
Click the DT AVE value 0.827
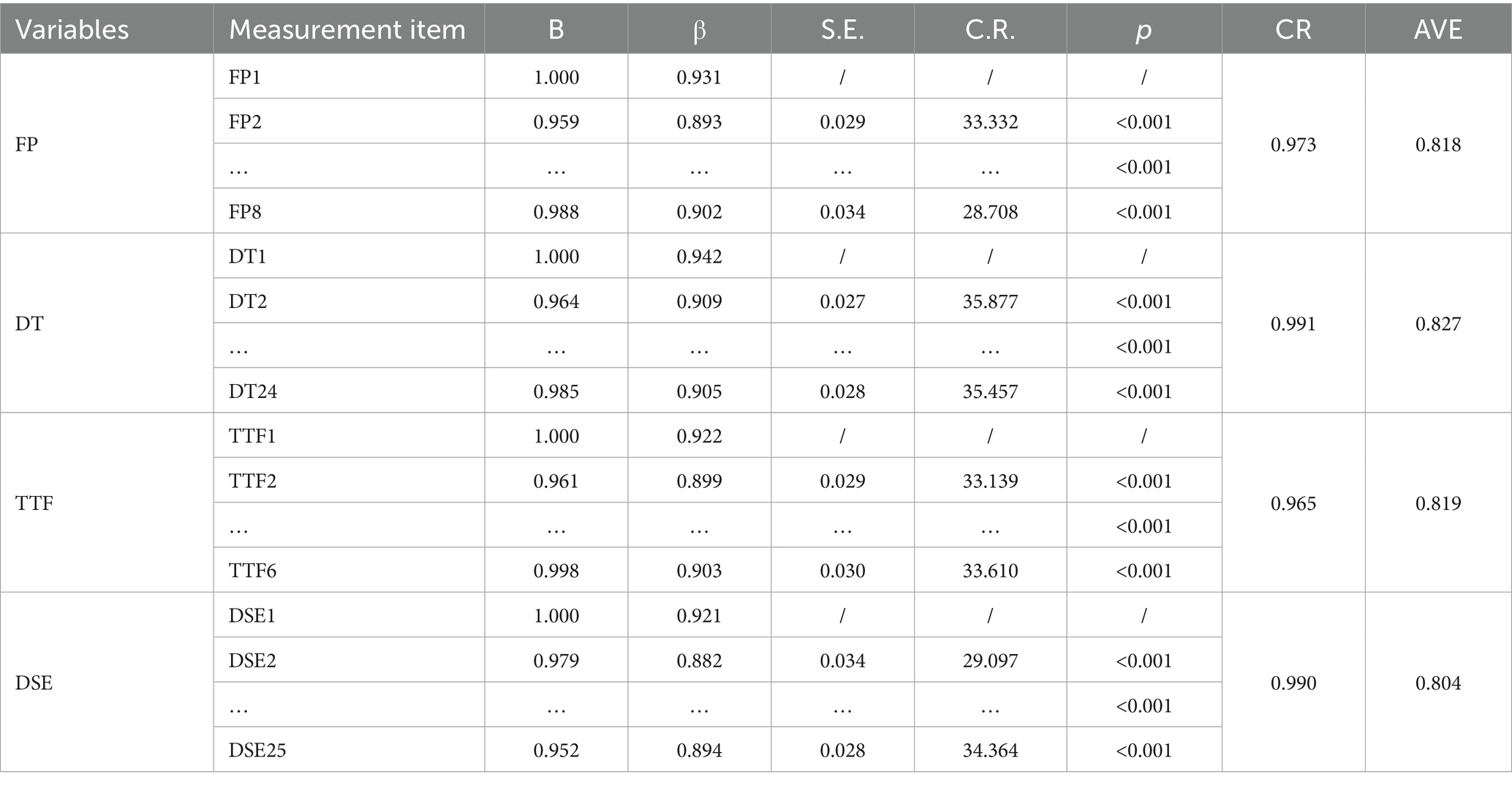pyautogui.click(x=1437, y=323)
